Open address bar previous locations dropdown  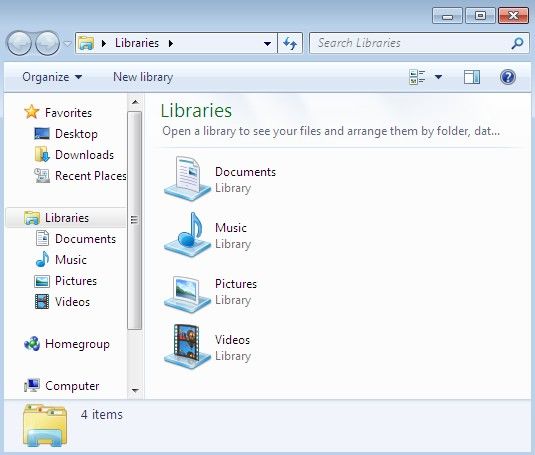(268, 44)
